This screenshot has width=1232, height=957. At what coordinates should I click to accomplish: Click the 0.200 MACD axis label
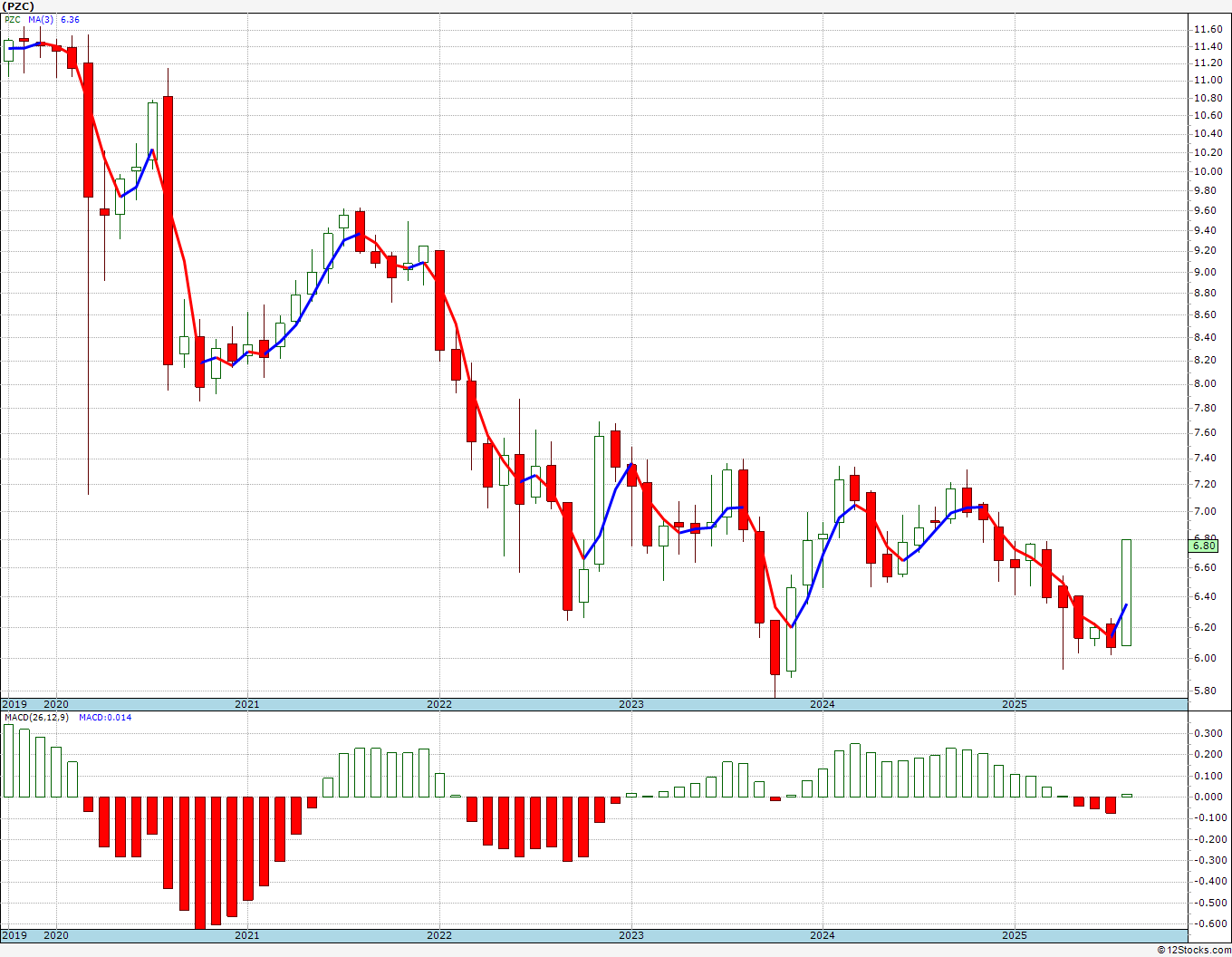1208,754
